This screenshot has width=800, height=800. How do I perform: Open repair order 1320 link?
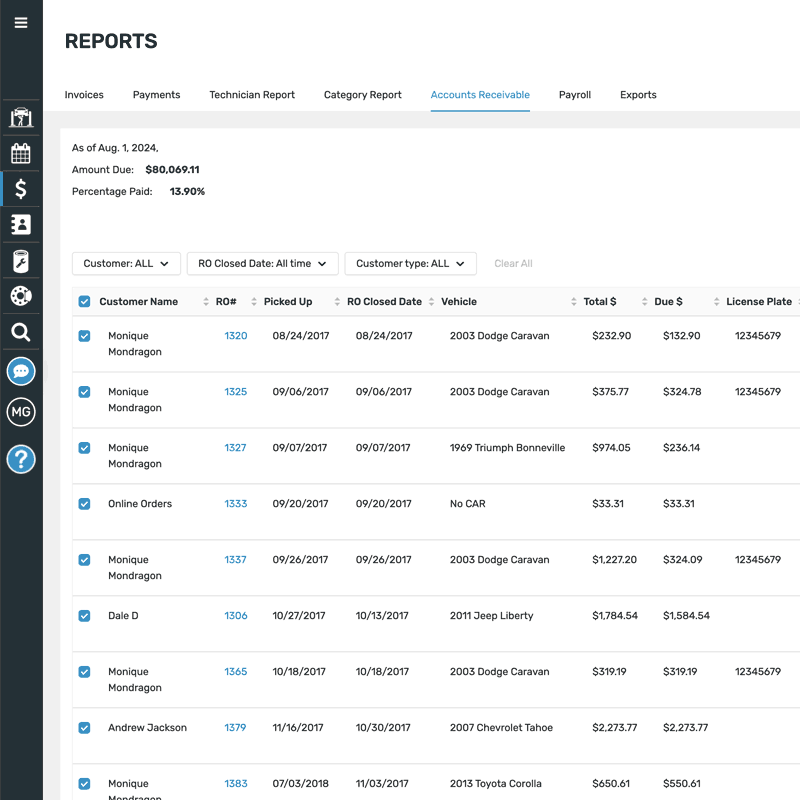click(234, 335)
